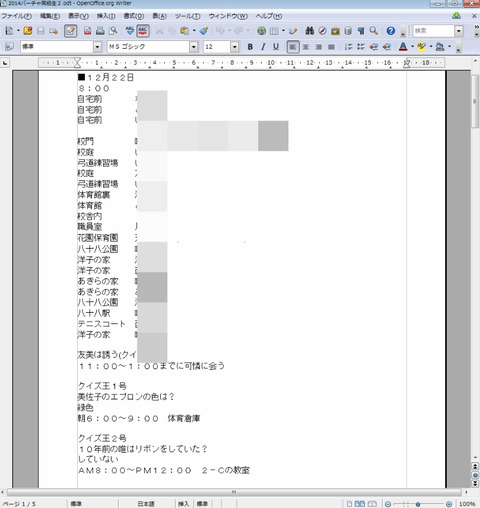Run the Spelling and Grammar check
This screenshot has width=480, height=508.
[x=130, y=31]
